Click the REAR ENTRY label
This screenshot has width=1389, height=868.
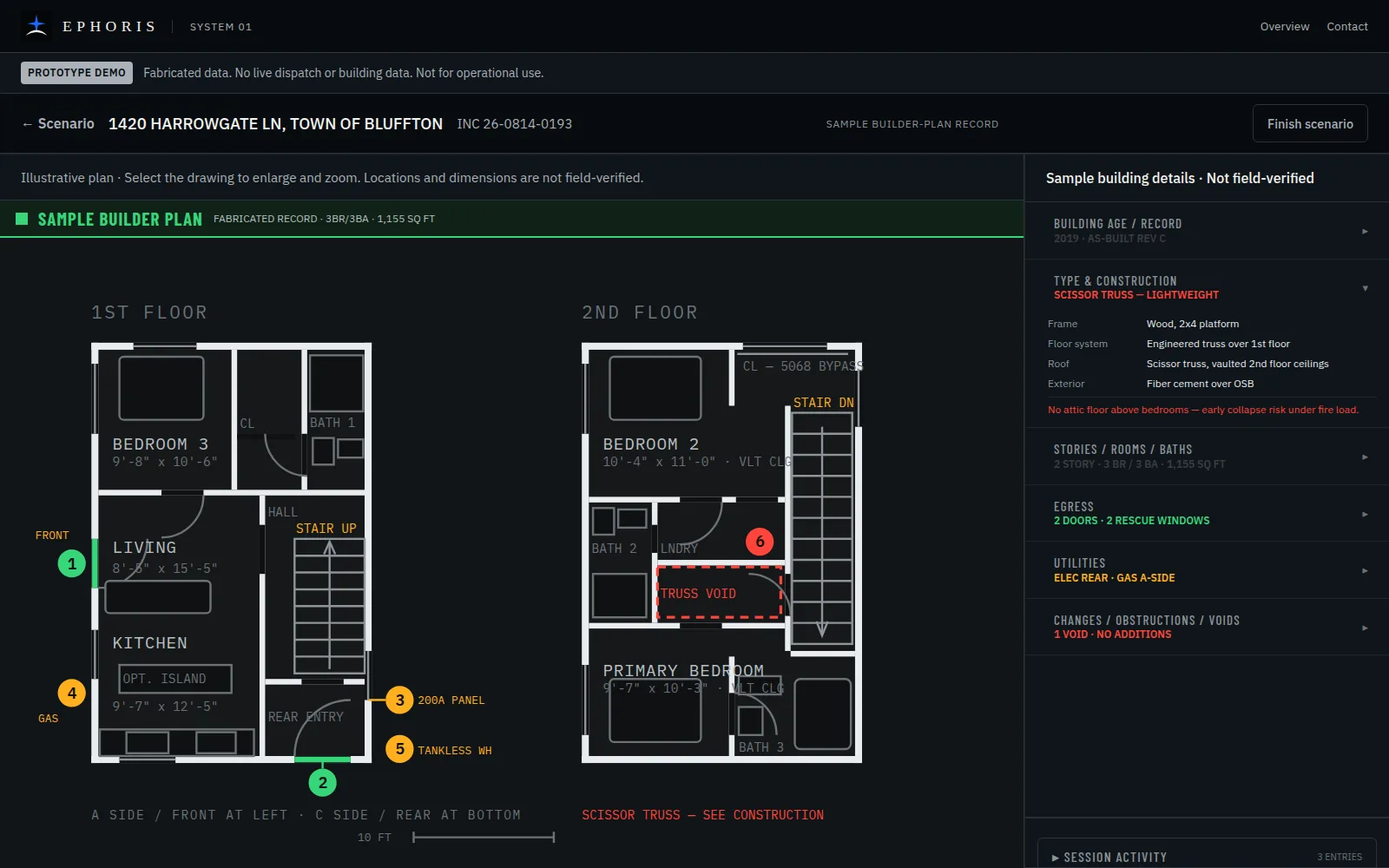pyautogui.click(x=306, y=717)
